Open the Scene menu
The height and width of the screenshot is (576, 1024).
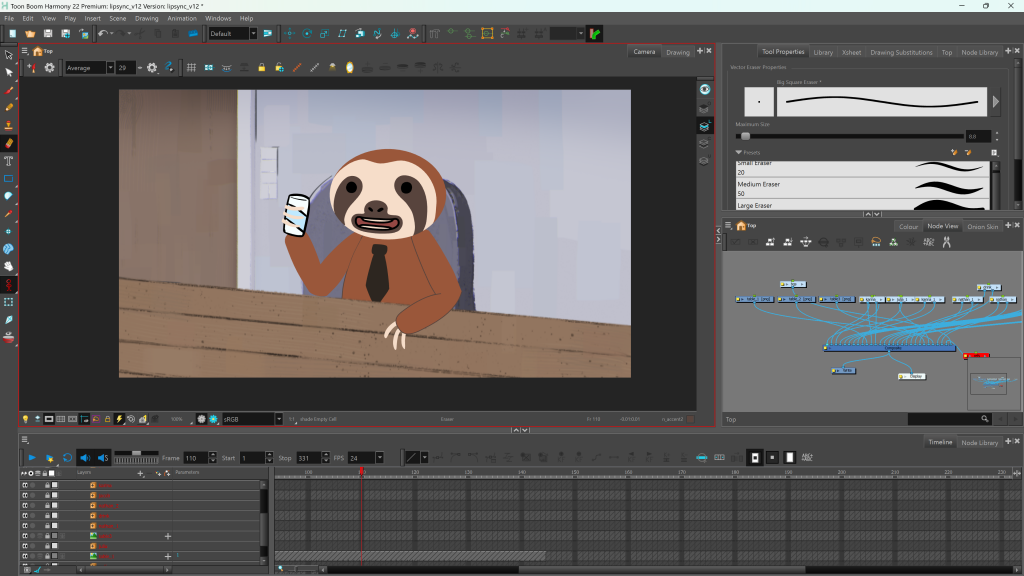(118, 18)
